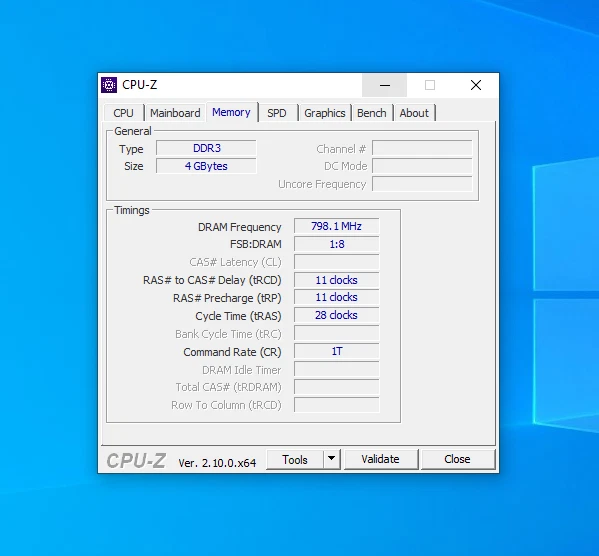Click the empty Bank Cycle Time field
Image resolution: width=599 pixels, height=556 pixels.
click(337, 333)
